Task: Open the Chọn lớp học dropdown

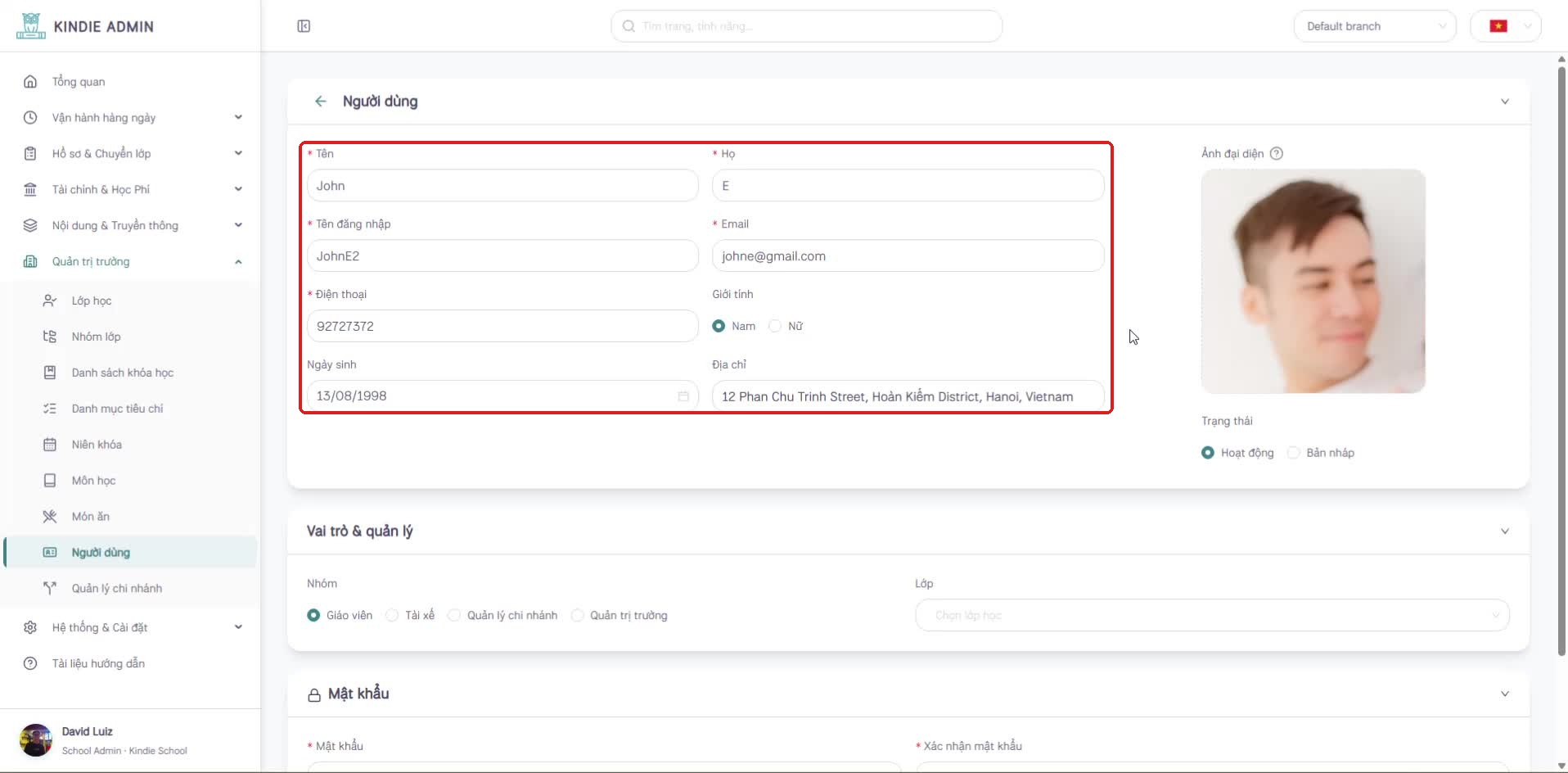Action: [x=1212, y=615]
